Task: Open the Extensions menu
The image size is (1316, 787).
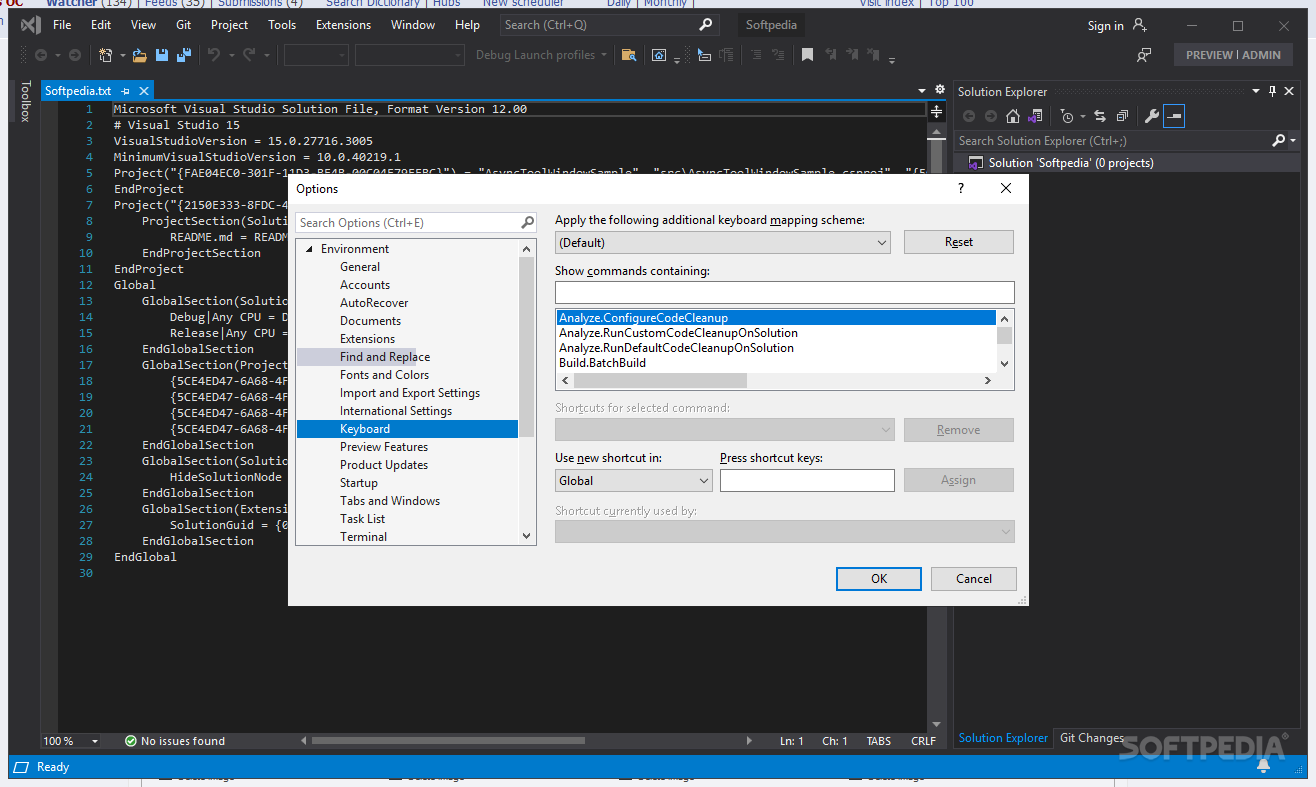Action: point(343,25)
